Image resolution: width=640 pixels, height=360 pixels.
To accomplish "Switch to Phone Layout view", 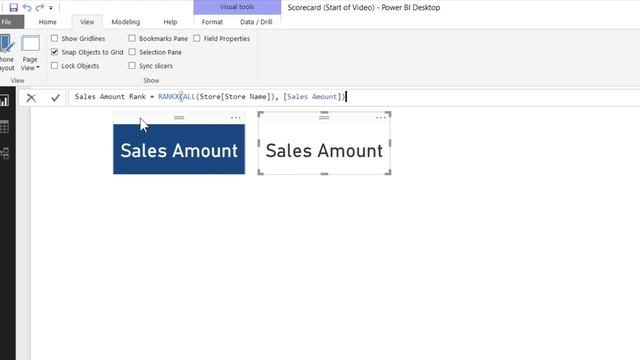I will 7,53.
